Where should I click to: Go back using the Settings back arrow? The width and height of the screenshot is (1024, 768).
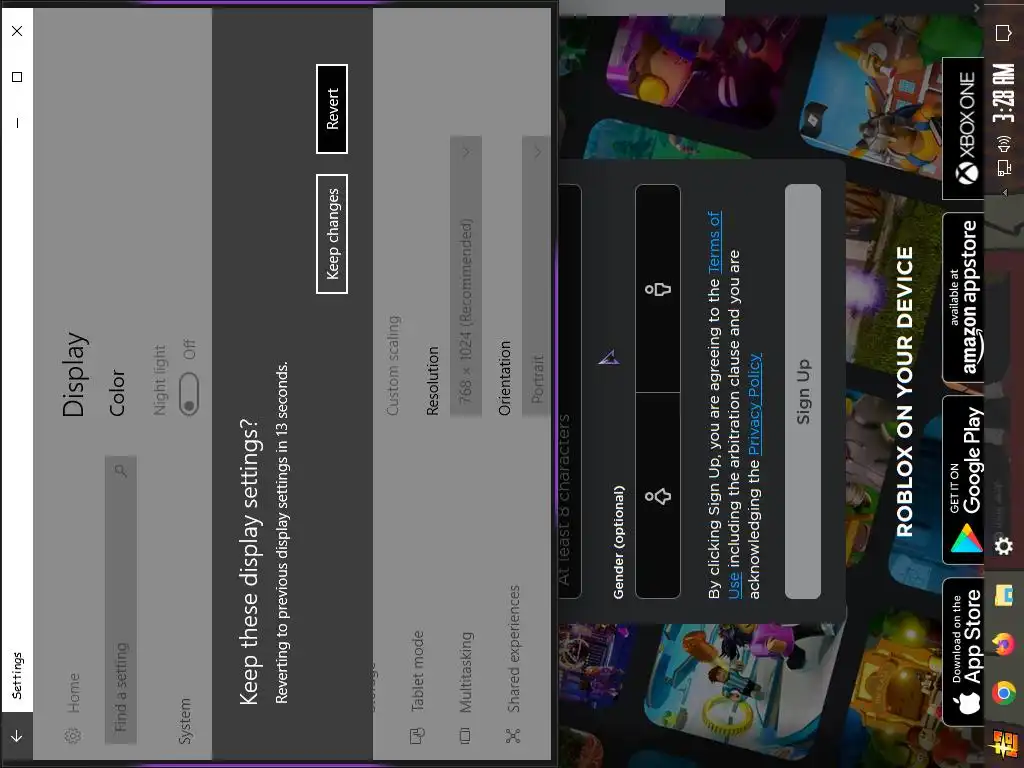click(17, 736)
